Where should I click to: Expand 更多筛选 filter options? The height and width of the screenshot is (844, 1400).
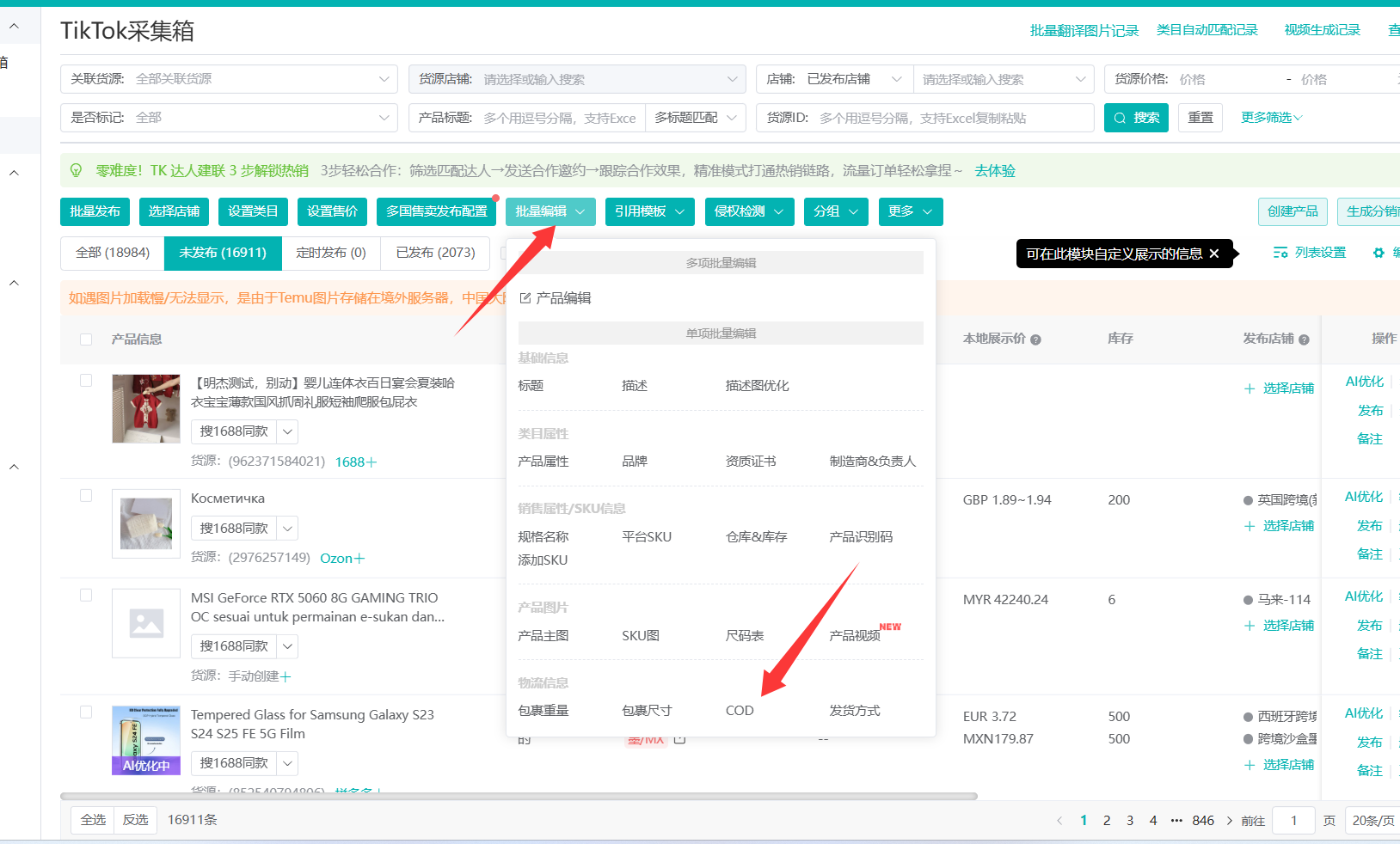click(x=1271, y=118)
